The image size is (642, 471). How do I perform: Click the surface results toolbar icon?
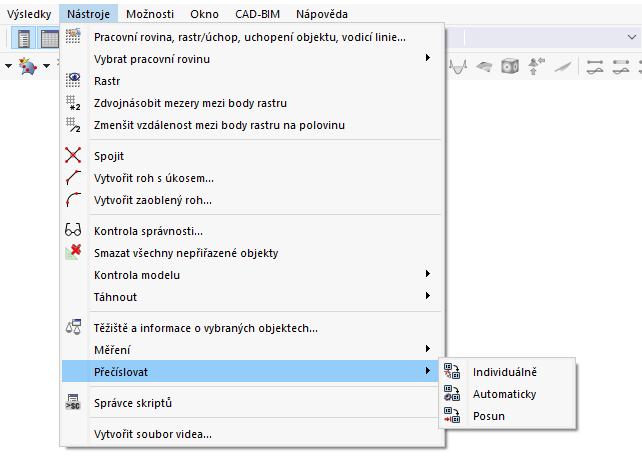[x=484, y=66]
